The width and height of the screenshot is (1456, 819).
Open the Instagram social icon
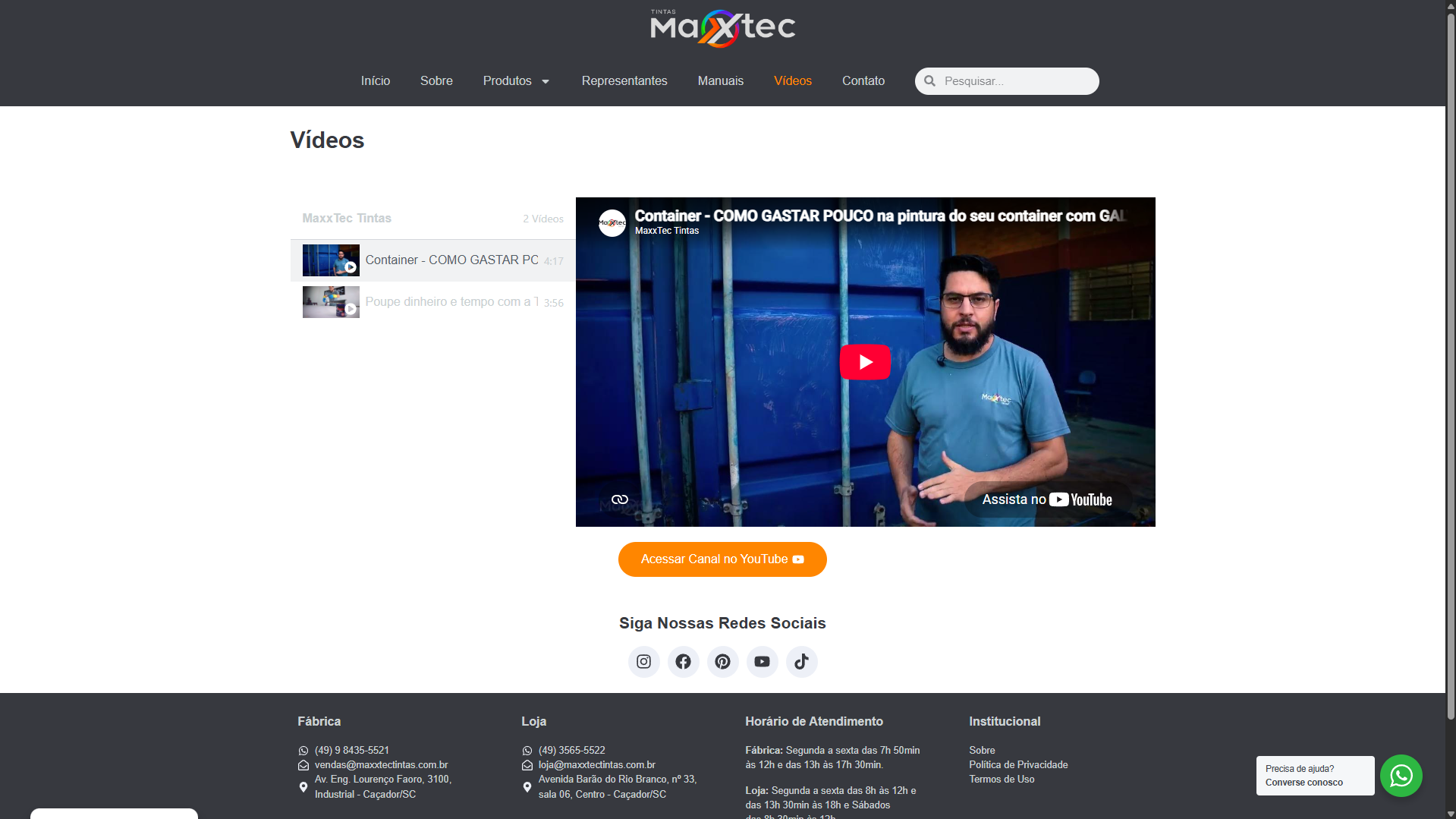click(x=643, y=662)
